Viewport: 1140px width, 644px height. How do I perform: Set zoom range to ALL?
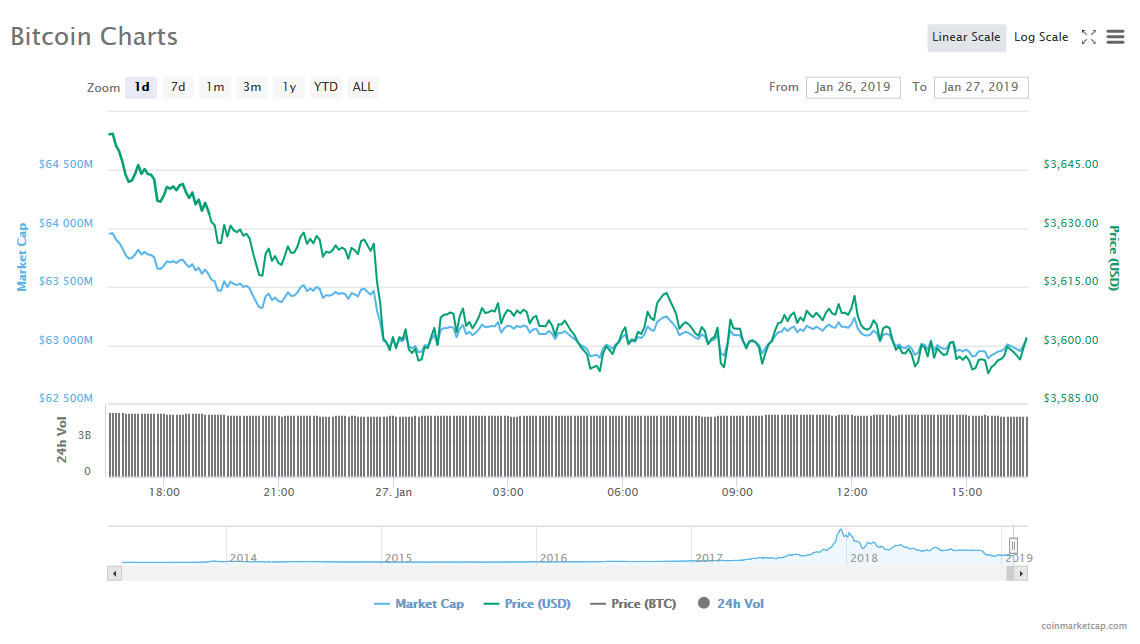point(362,87)
